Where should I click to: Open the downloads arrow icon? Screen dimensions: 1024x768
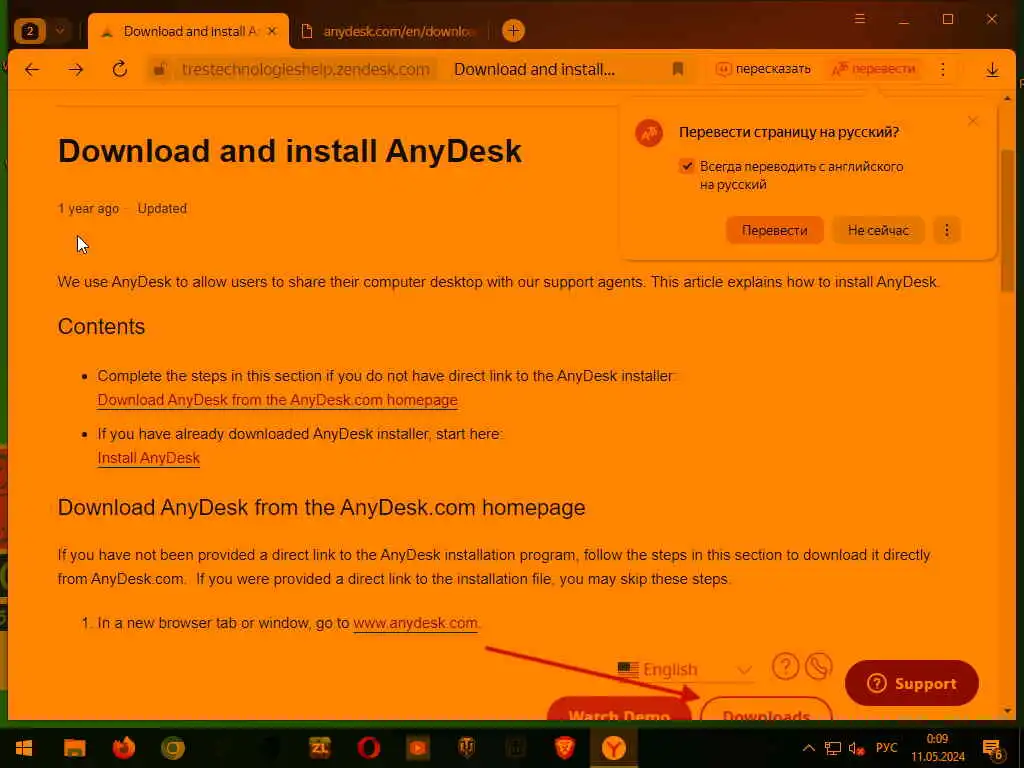pyautogui.click(x=992, y=69)
